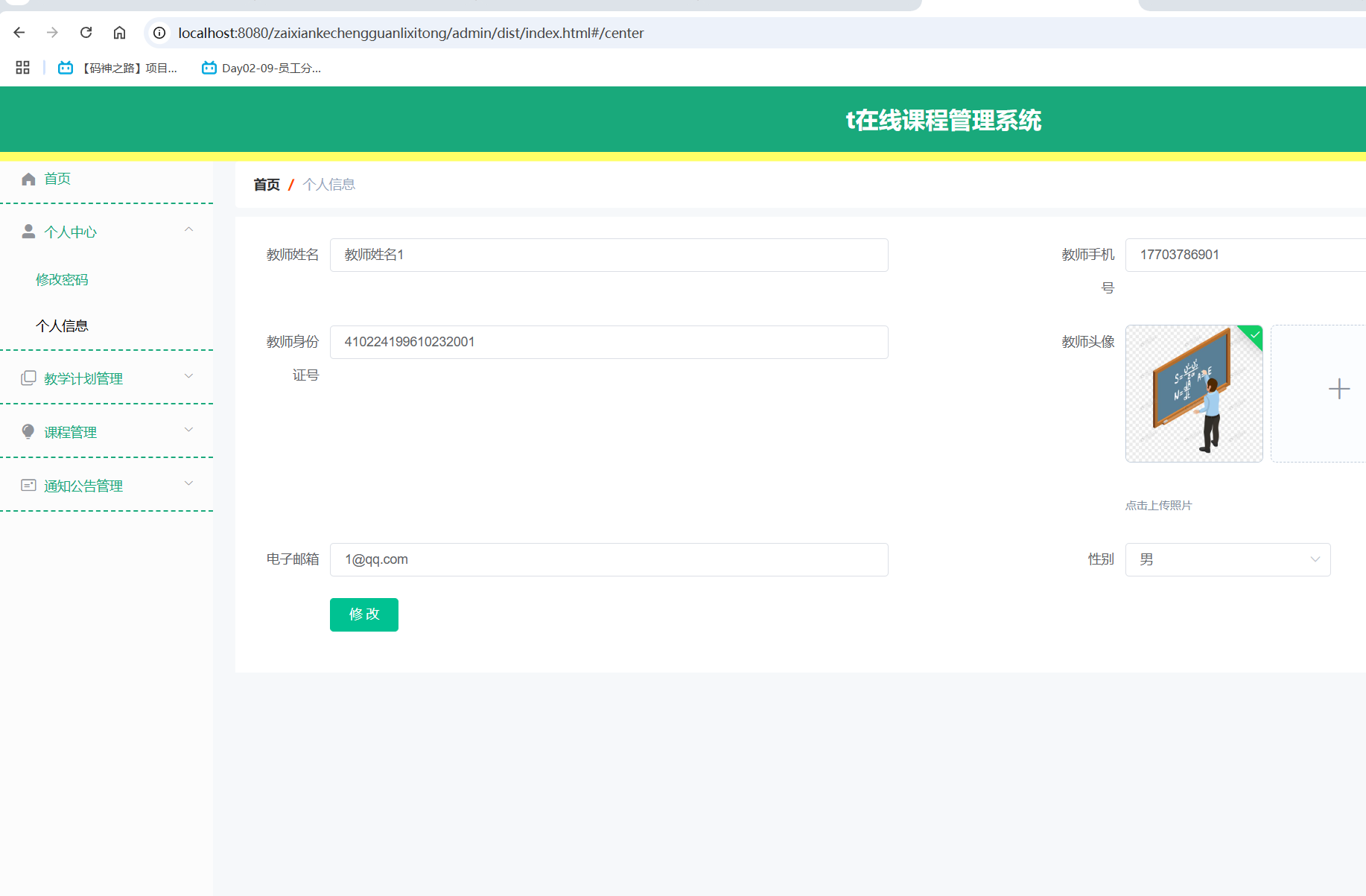Click the card icon beside 通知公告管理
Image resolution: width=1366 pixels, height=896 pixels.
coord(28,485)
